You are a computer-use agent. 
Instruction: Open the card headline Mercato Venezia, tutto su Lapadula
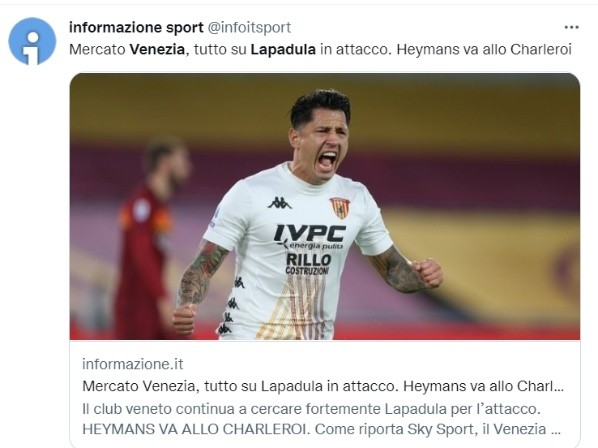click(x=323, y=386)
